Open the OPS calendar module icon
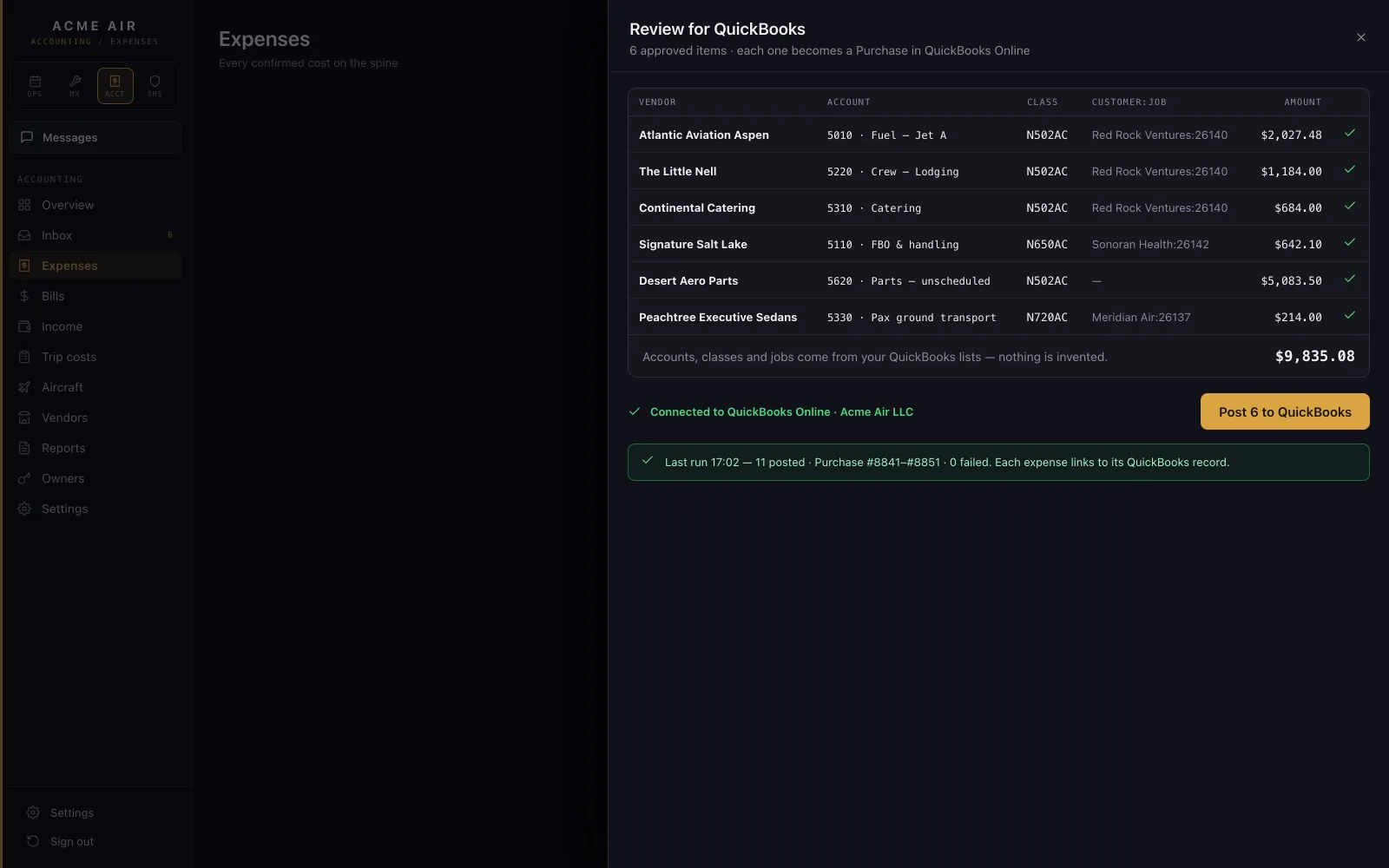 tap(35, 85)
